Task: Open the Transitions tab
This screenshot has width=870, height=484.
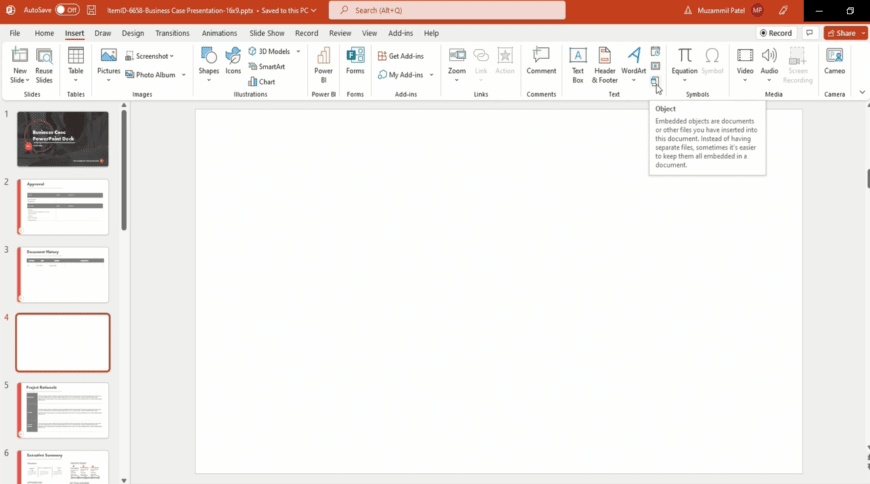Action: 172,33
